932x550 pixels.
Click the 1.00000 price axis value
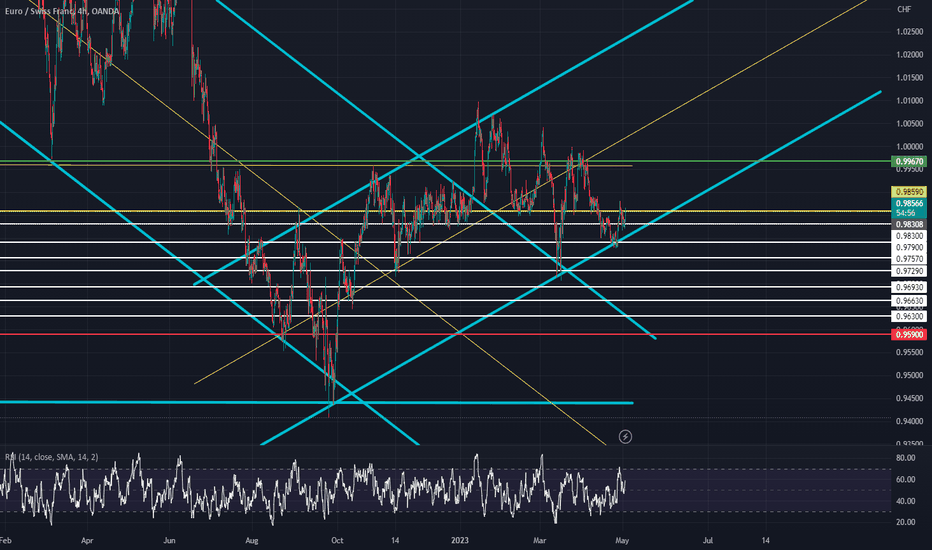click(909, 146)
